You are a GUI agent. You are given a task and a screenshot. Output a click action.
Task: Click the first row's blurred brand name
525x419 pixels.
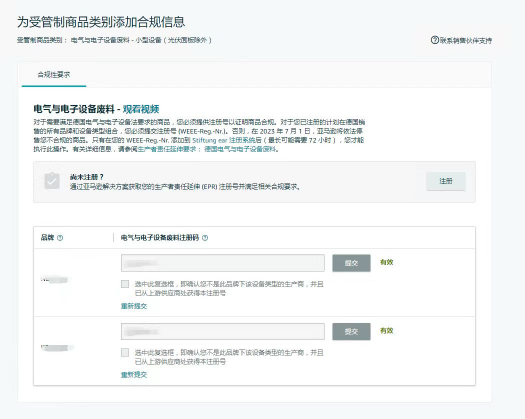55,279
